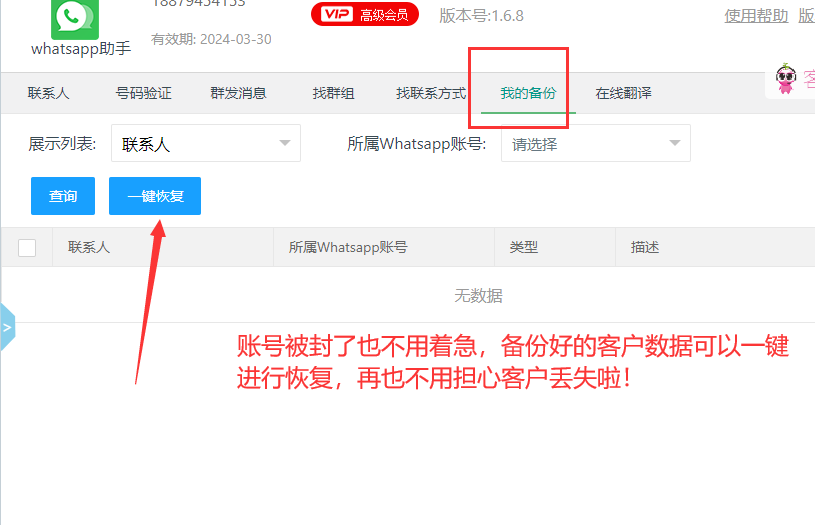Open the 展示列表 dropdown showing 联系人
Image resolution: width=815 pixels, height=525 pixels.
click(x=206, y=143)
